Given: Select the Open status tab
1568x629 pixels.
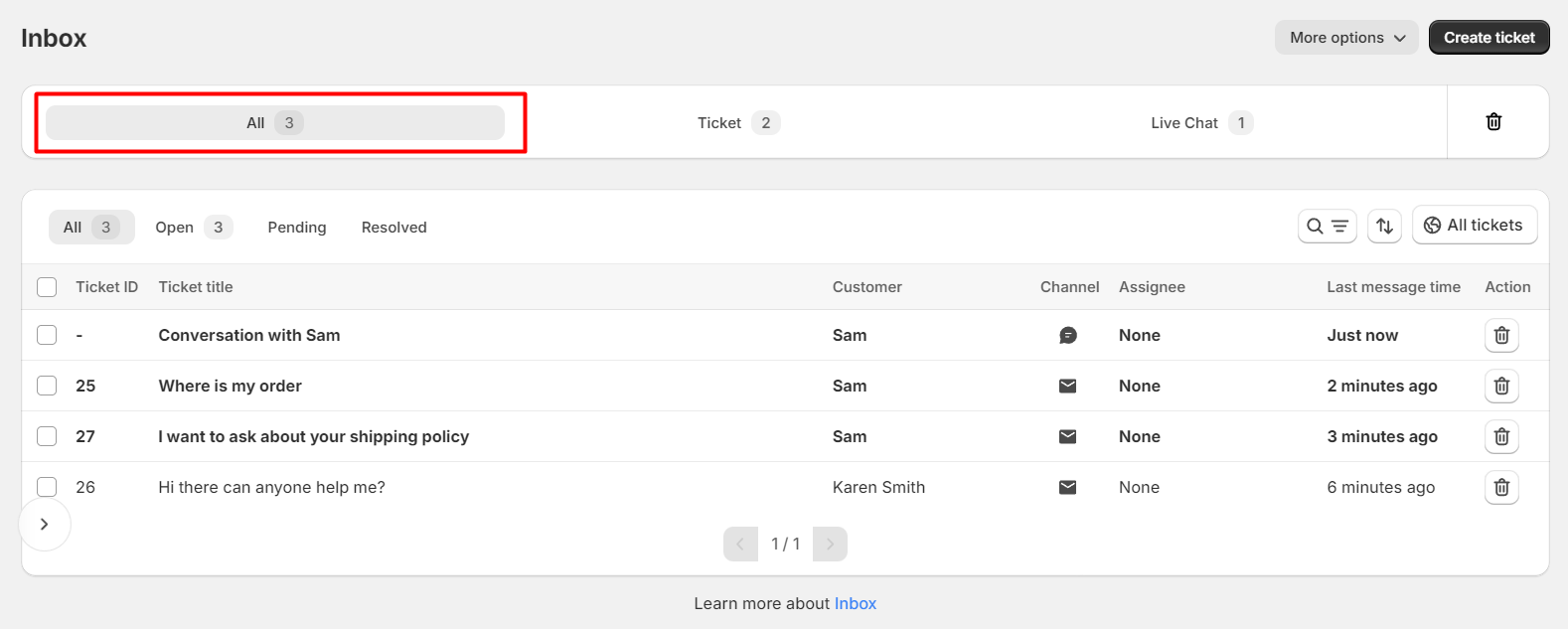Looking at the screenshot, I should pyautogui.click(x=194, y=228).
